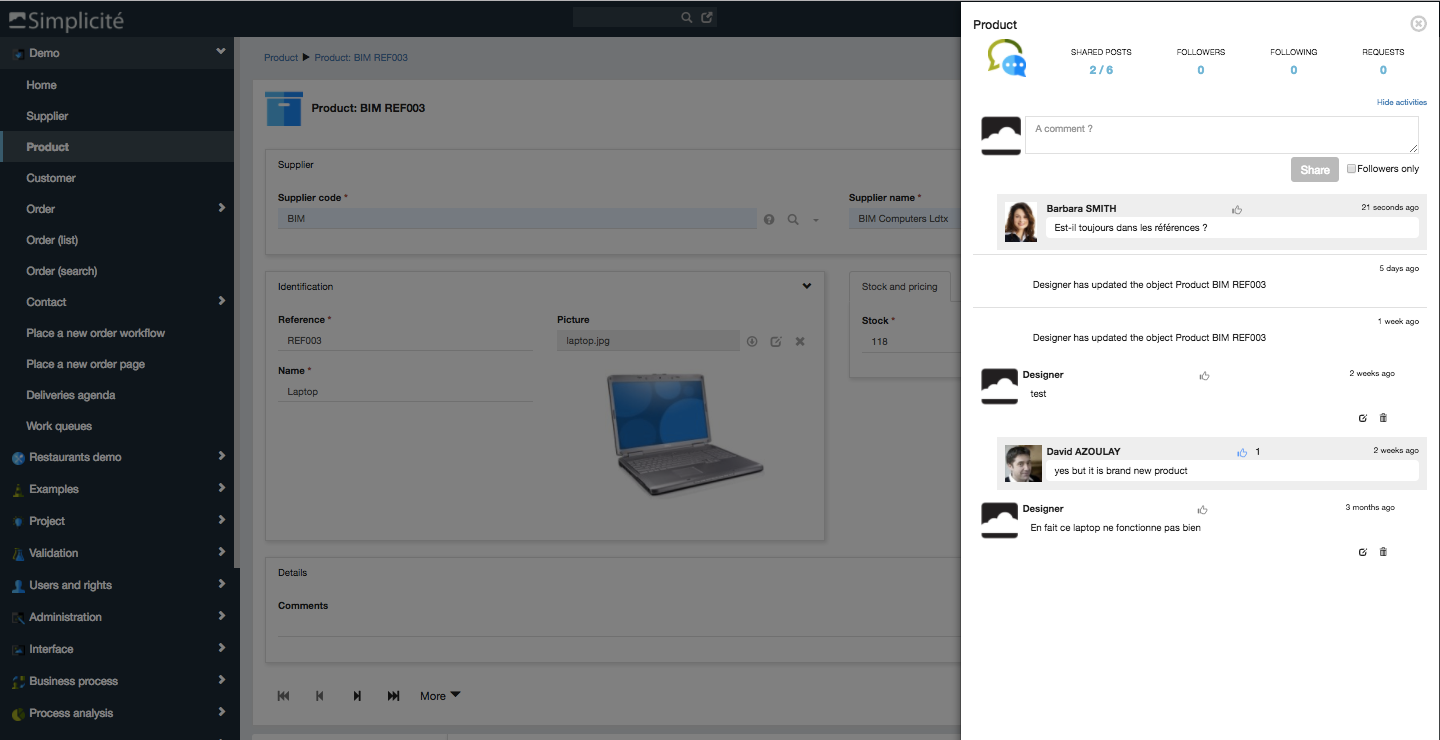The height and width of the screenshot is (740, 1440).
Task: Like Barbara SMITH's comment
Action: coord(1237,210)
